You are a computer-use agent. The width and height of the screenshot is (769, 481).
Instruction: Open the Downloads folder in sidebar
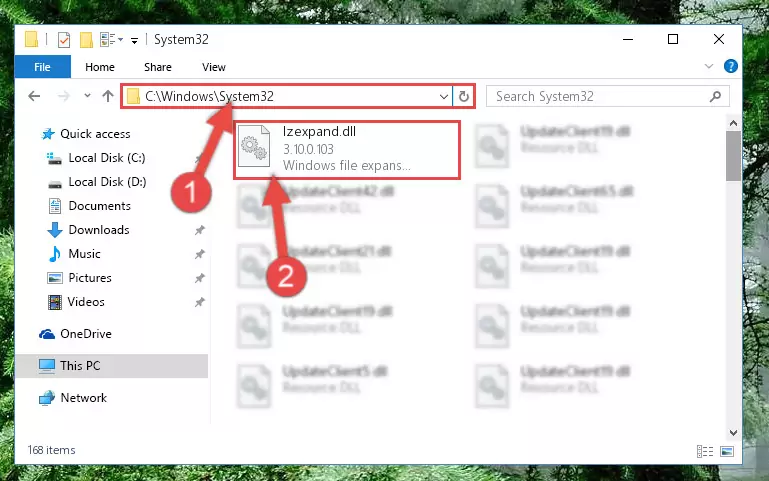pos(99,230)
